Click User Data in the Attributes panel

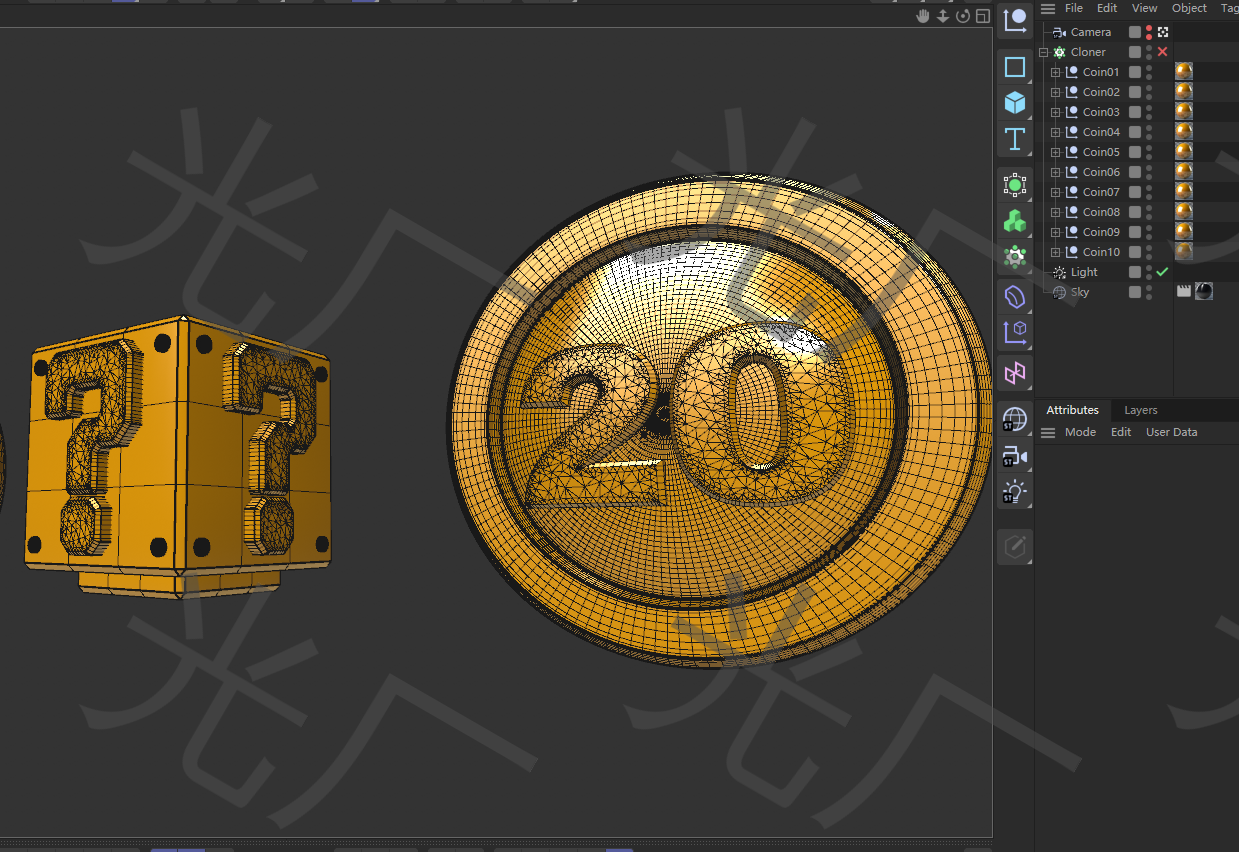click(x=1171, y=432)
